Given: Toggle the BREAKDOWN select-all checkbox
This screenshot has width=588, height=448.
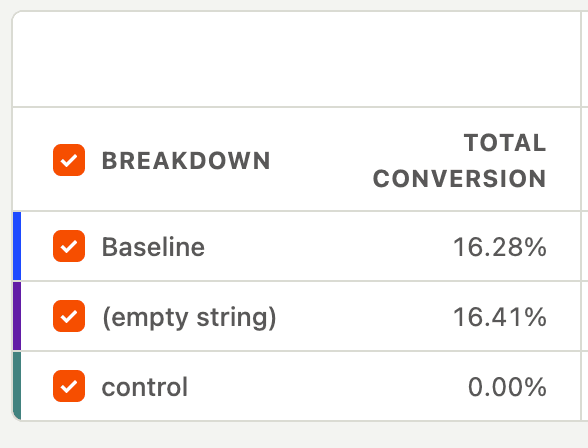Looking at the screenshot, I should click(x=69, y=160).
